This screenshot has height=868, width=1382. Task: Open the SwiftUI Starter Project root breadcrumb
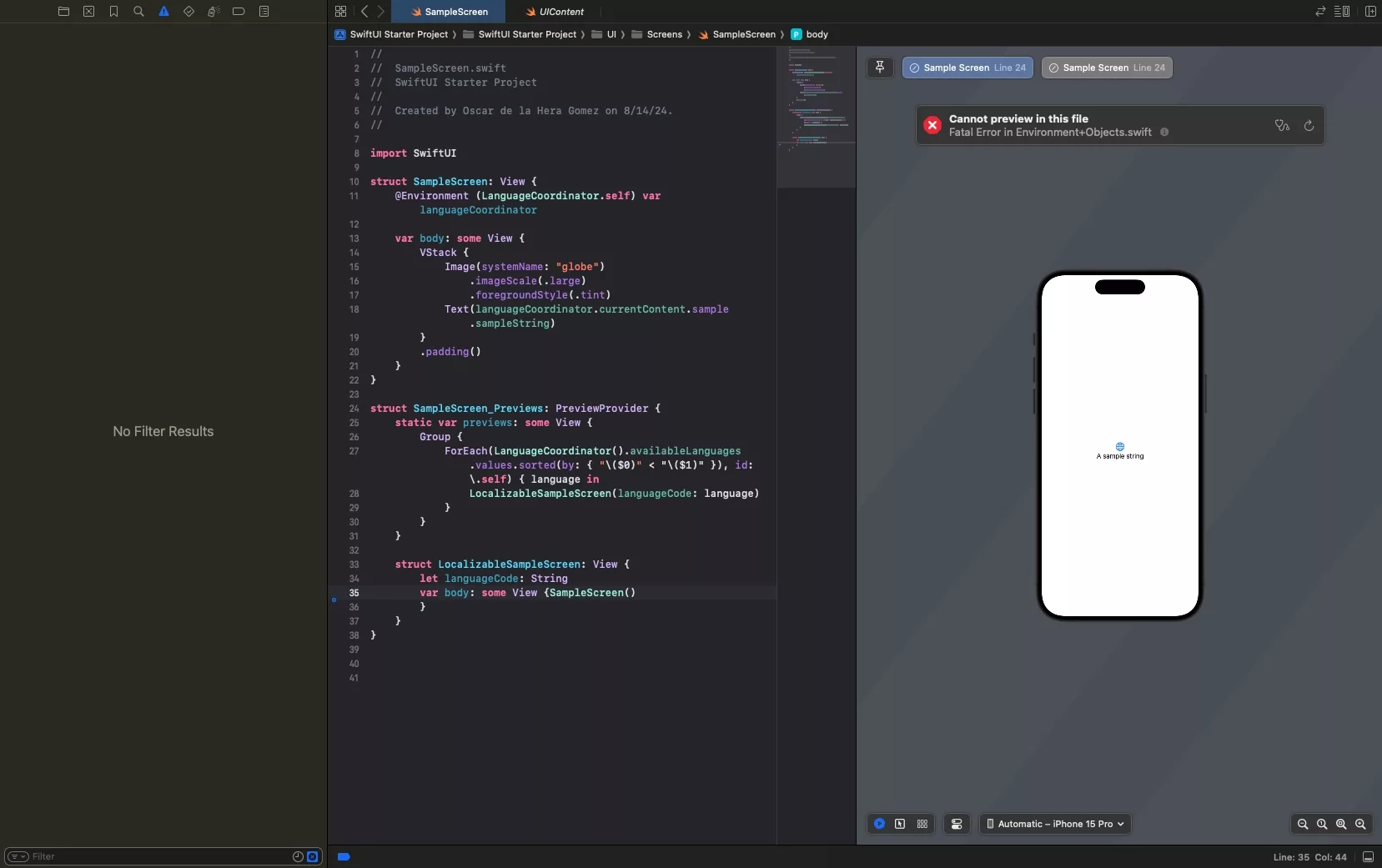[391, 34]
